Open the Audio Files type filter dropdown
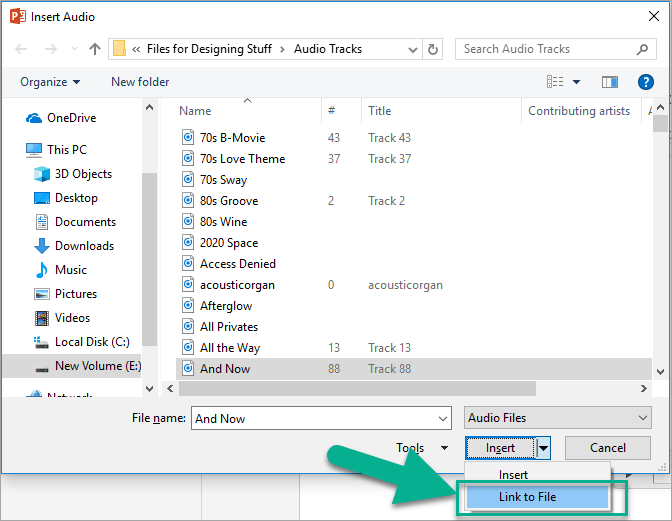This screenshot has width=672, height=521. (x=558, y=418)
